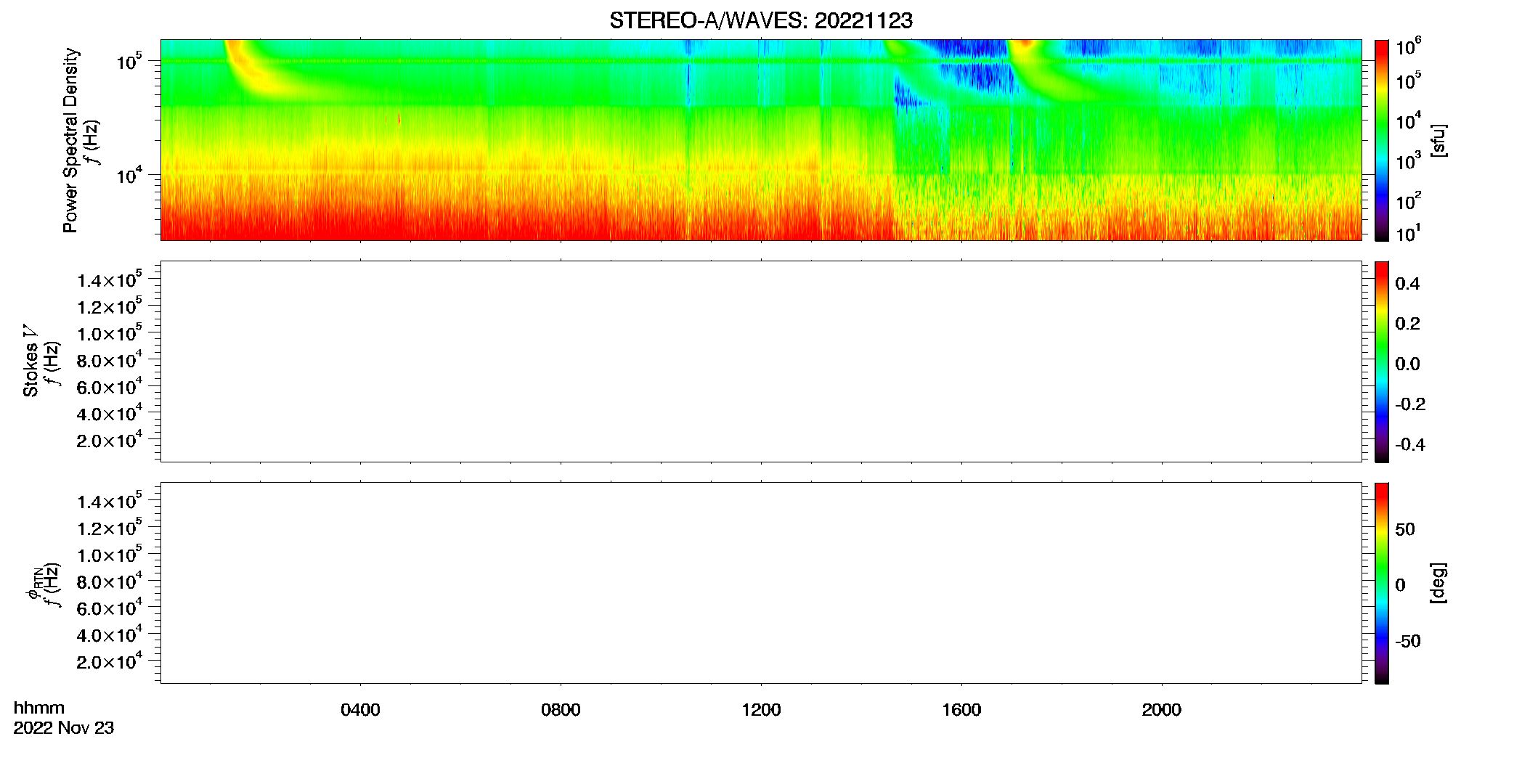
Task: Select the date text "2022 Nov 23"
Action: [x=64, y=728]
